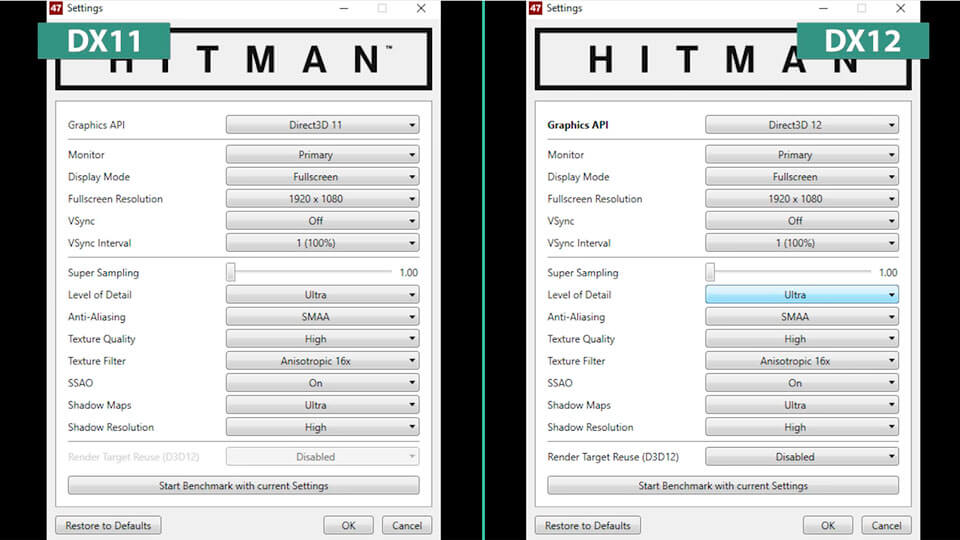Screen dimensions: 960x540
Task: Click the Texture Filter label in DX11 window
Action: point(97,361)
